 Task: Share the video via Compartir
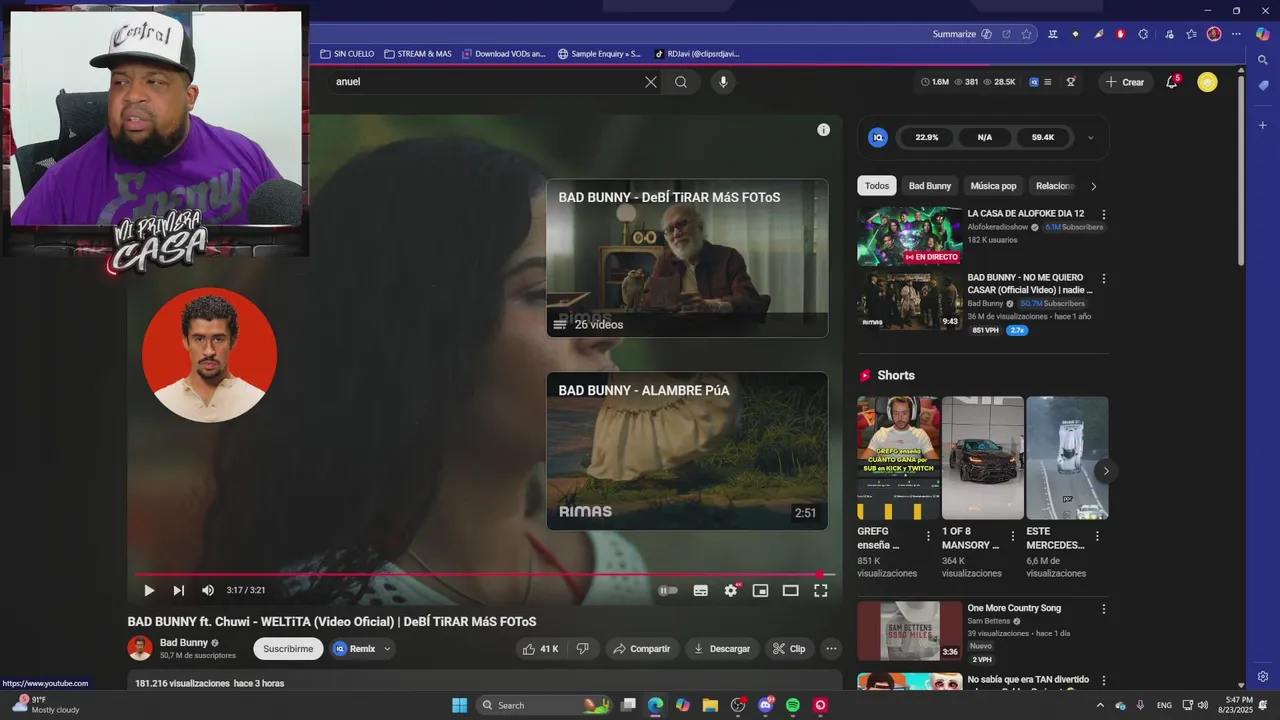click(640, 649)
